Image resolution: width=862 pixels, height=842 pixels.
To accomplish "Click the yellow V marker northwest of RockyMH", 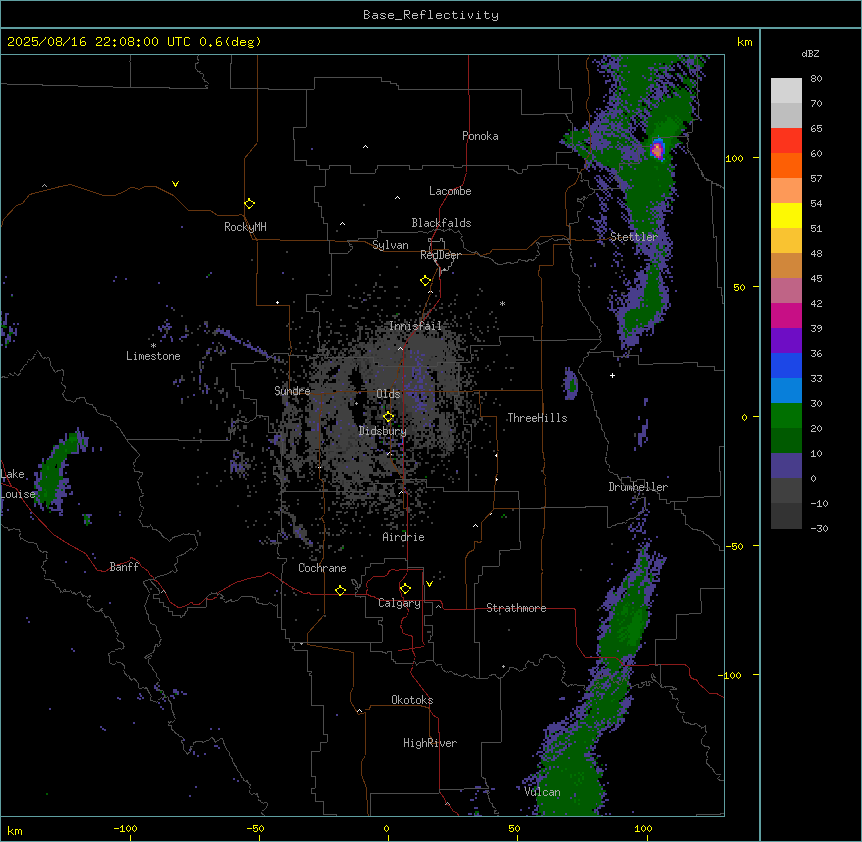I will pos(175,184).
